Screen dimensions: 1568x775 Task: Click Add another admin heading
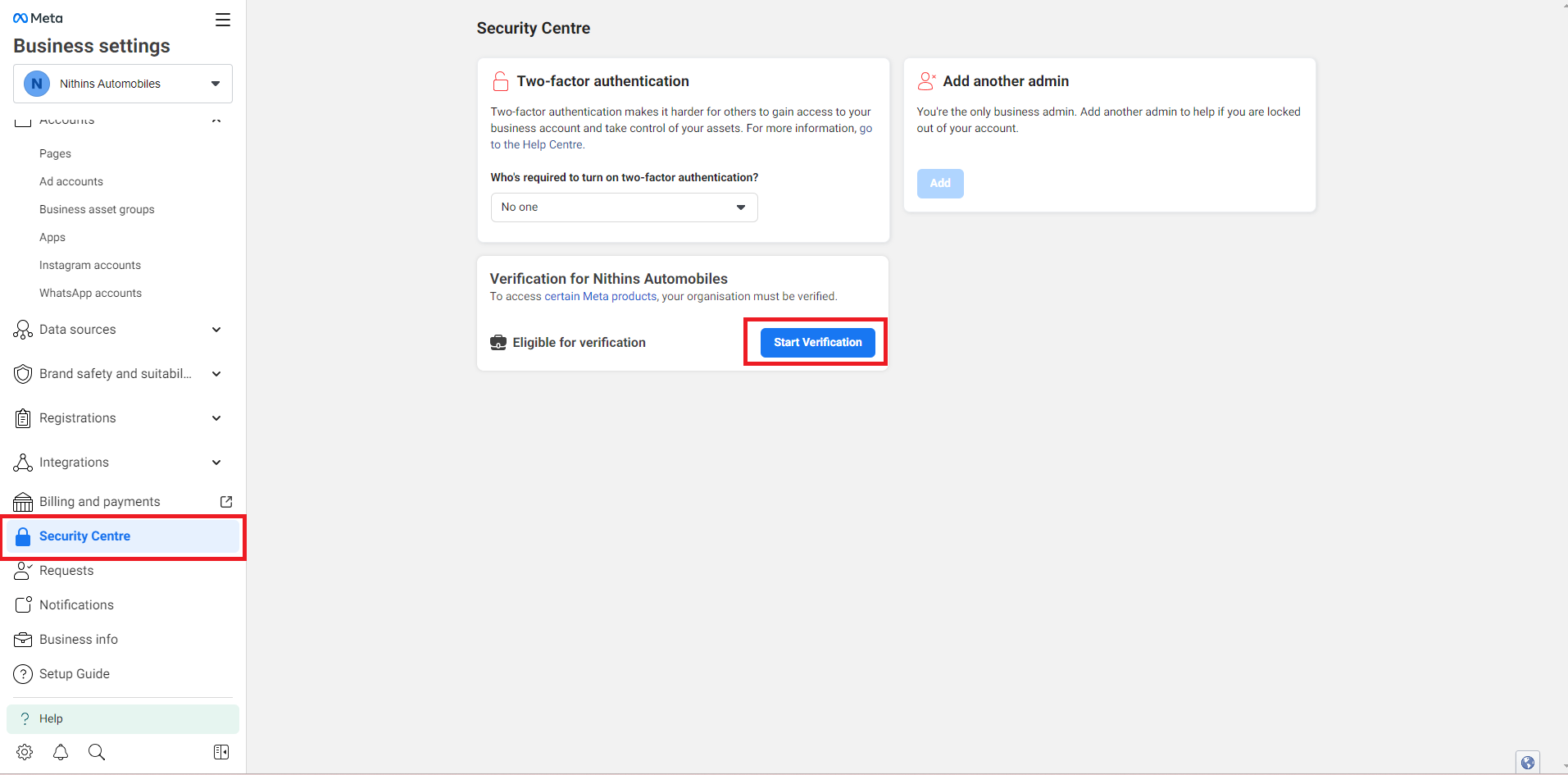pyautogui.click(x=1006, y=81)
